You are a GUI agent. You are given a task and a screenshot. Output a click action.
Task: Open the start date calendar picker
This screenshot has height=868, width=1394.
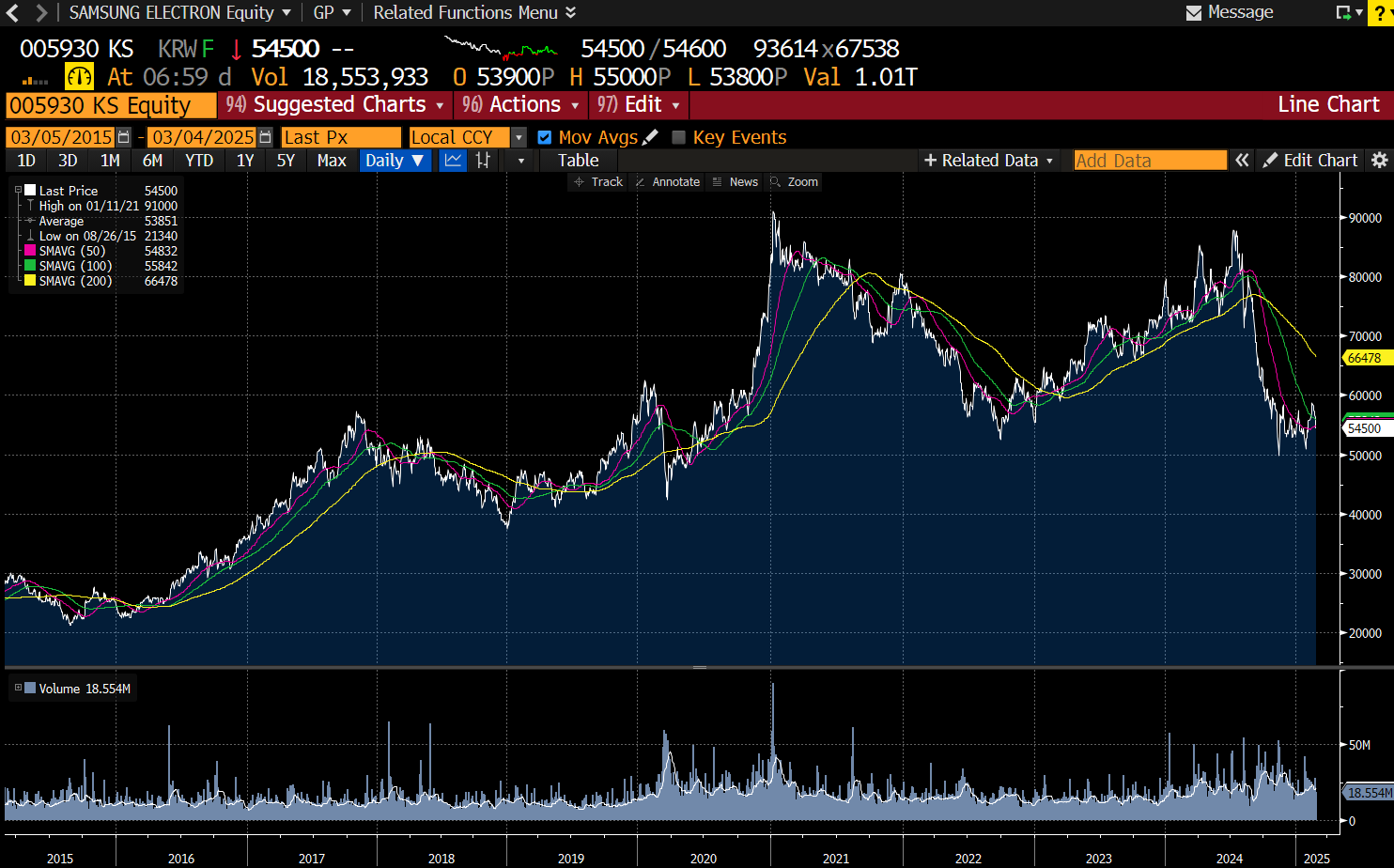click(124, 137)
